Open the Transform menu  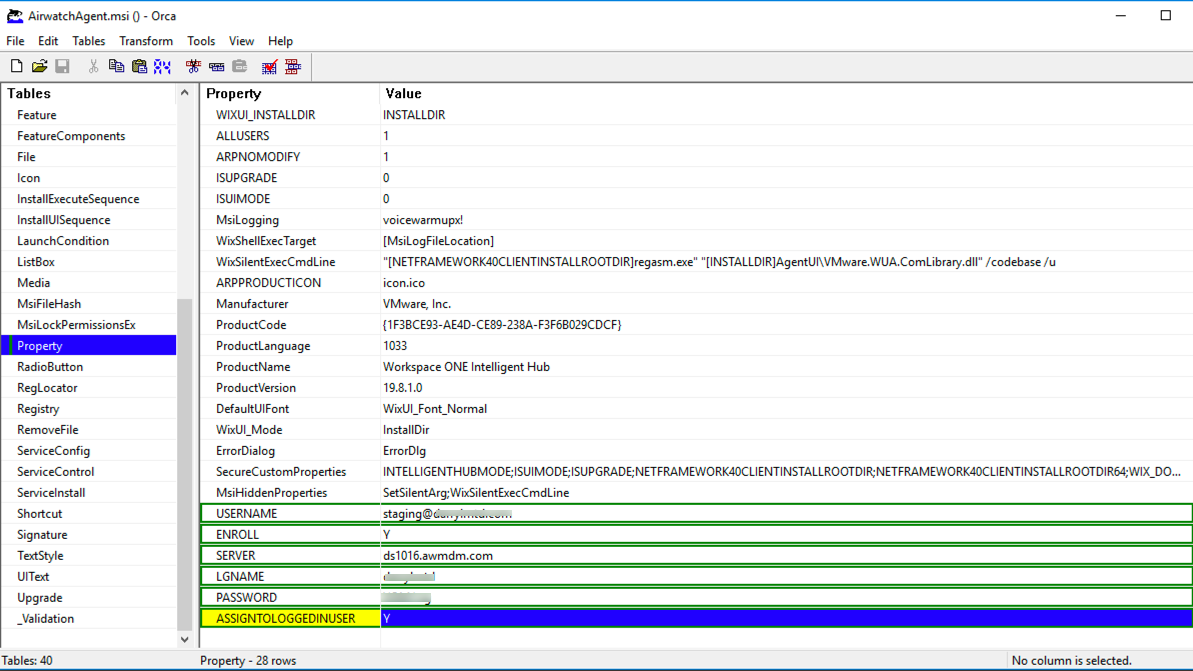146,41
